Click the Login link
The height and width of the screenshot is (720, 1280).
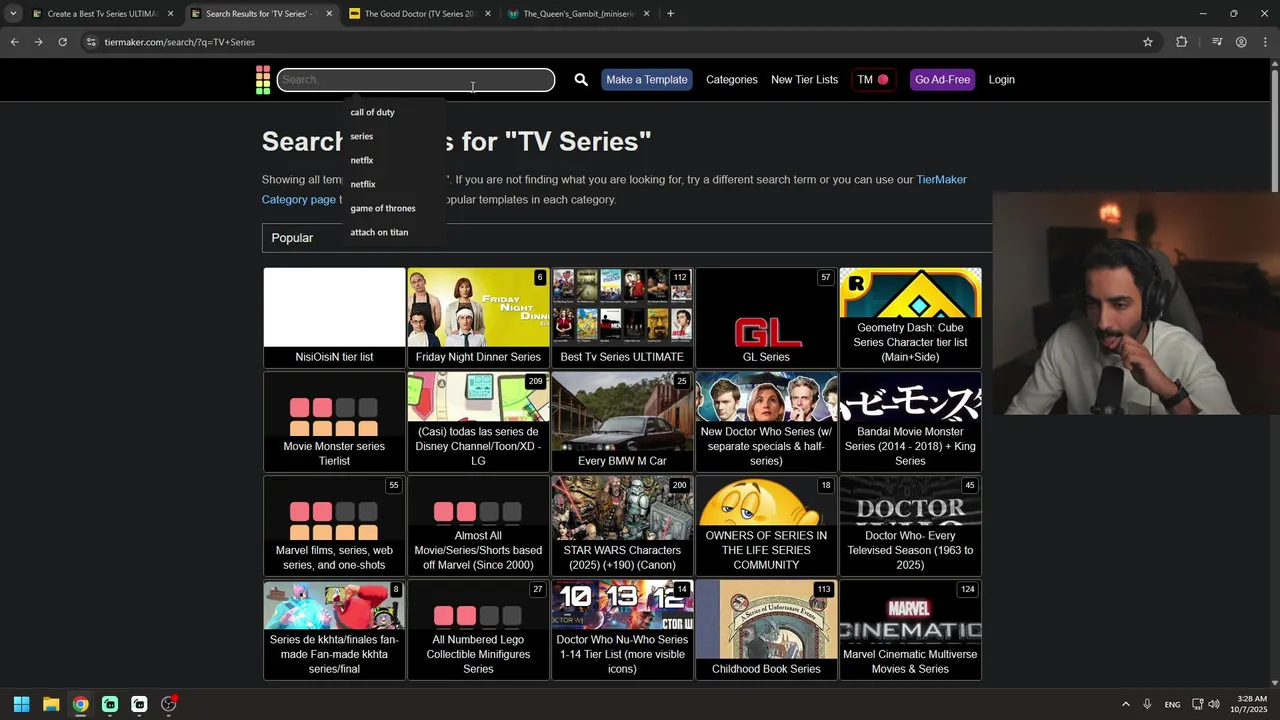[1002, 80]
